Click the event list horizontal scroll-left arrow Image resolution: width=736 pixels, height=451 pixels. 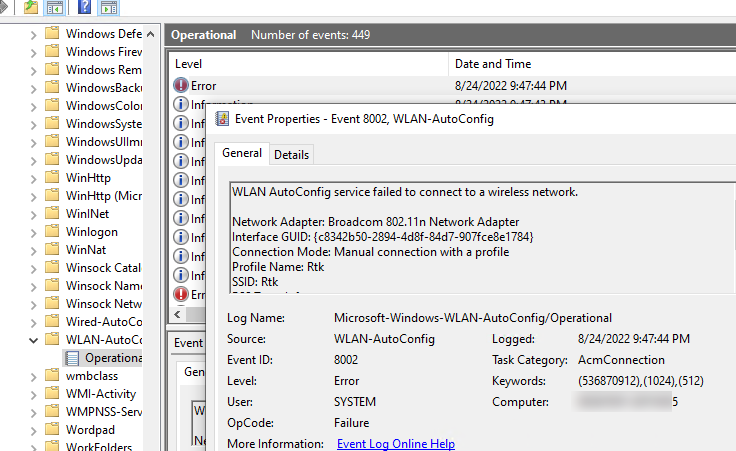pos(177,314)
